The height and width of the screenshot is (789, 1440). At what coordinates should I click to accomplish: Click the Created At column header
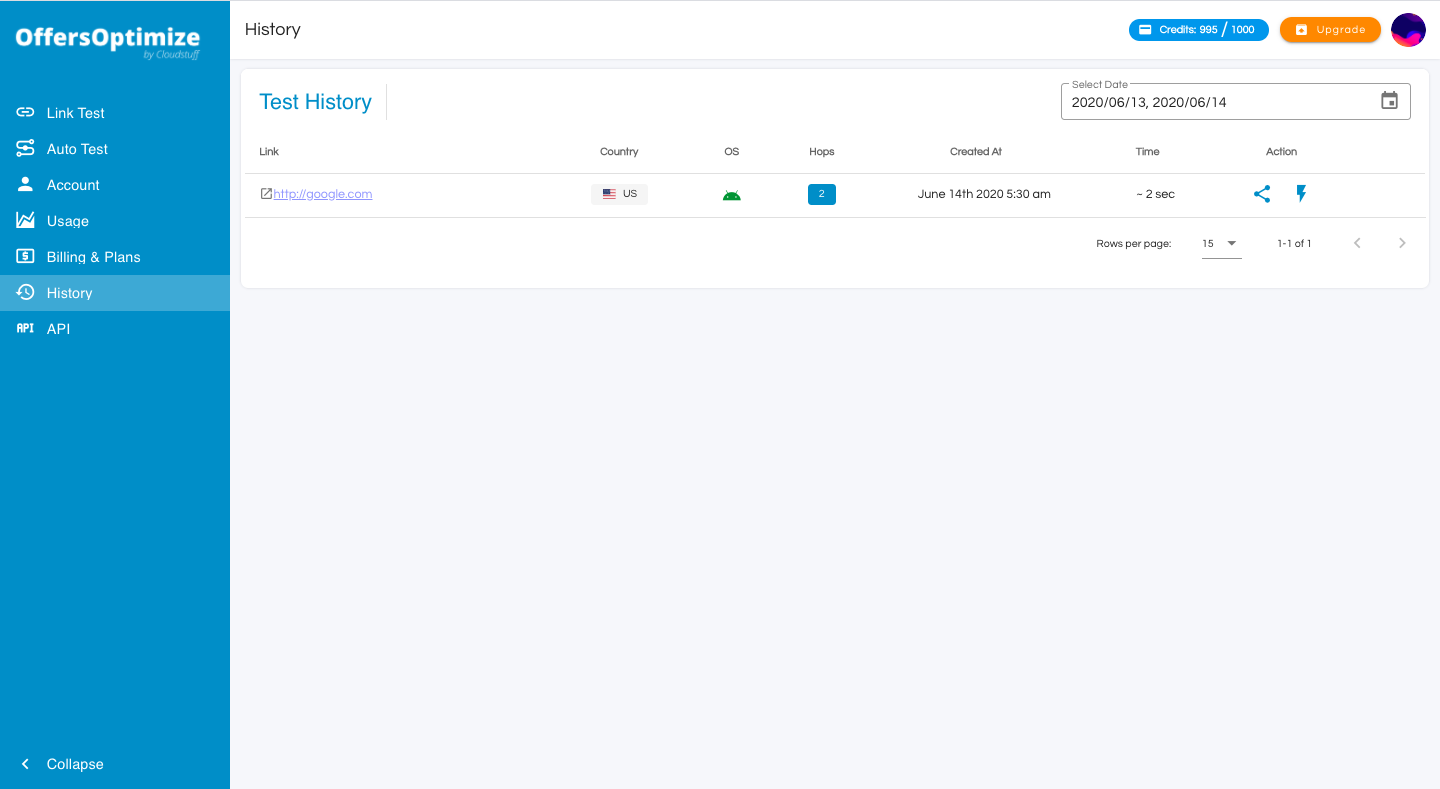click(x=976, y=152)
